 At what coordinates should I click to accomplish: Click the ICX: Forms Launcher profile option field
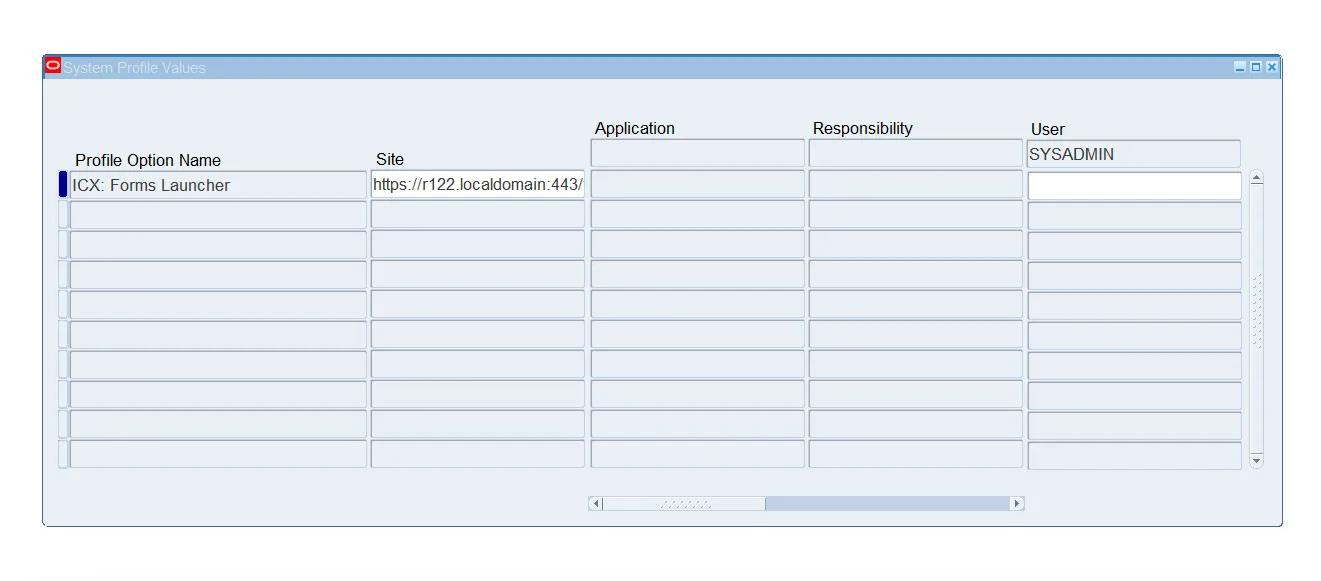216,185
